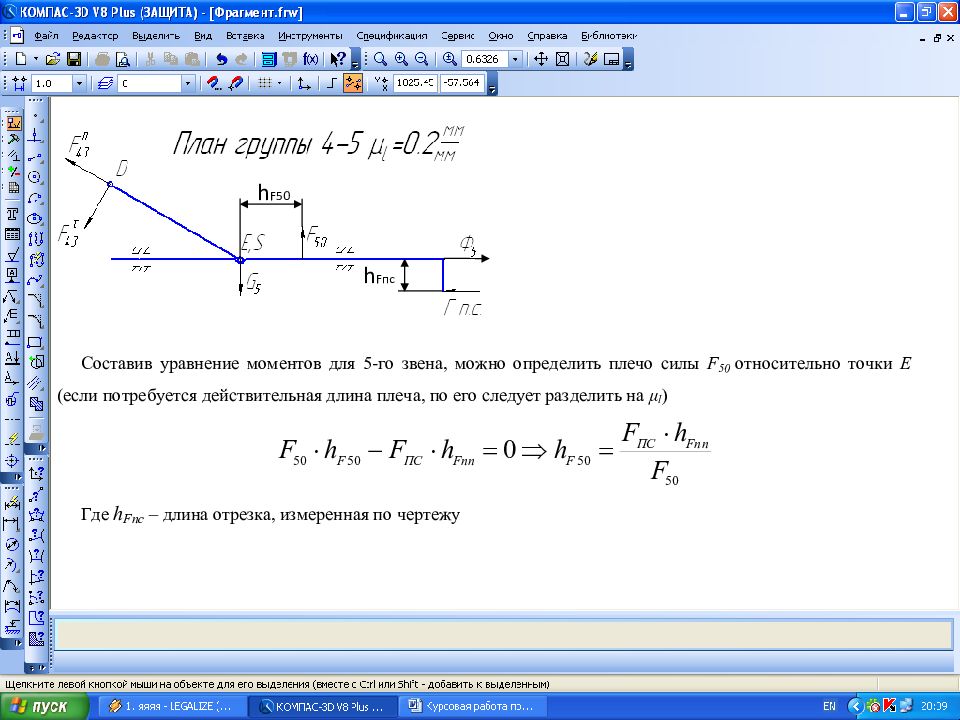
Task: Select the rectangle drawing tool
Action: 35,342
